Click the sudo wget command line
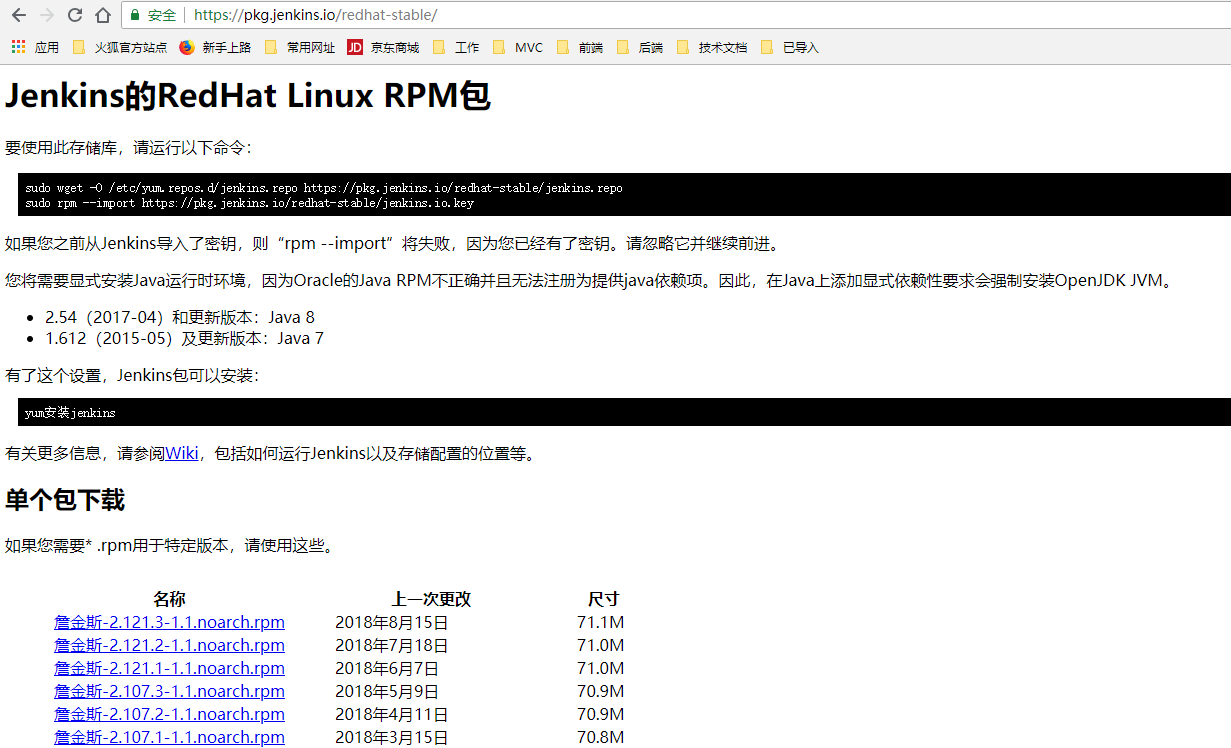This screenshot has width=1231, height=748. tap(324, 188)
